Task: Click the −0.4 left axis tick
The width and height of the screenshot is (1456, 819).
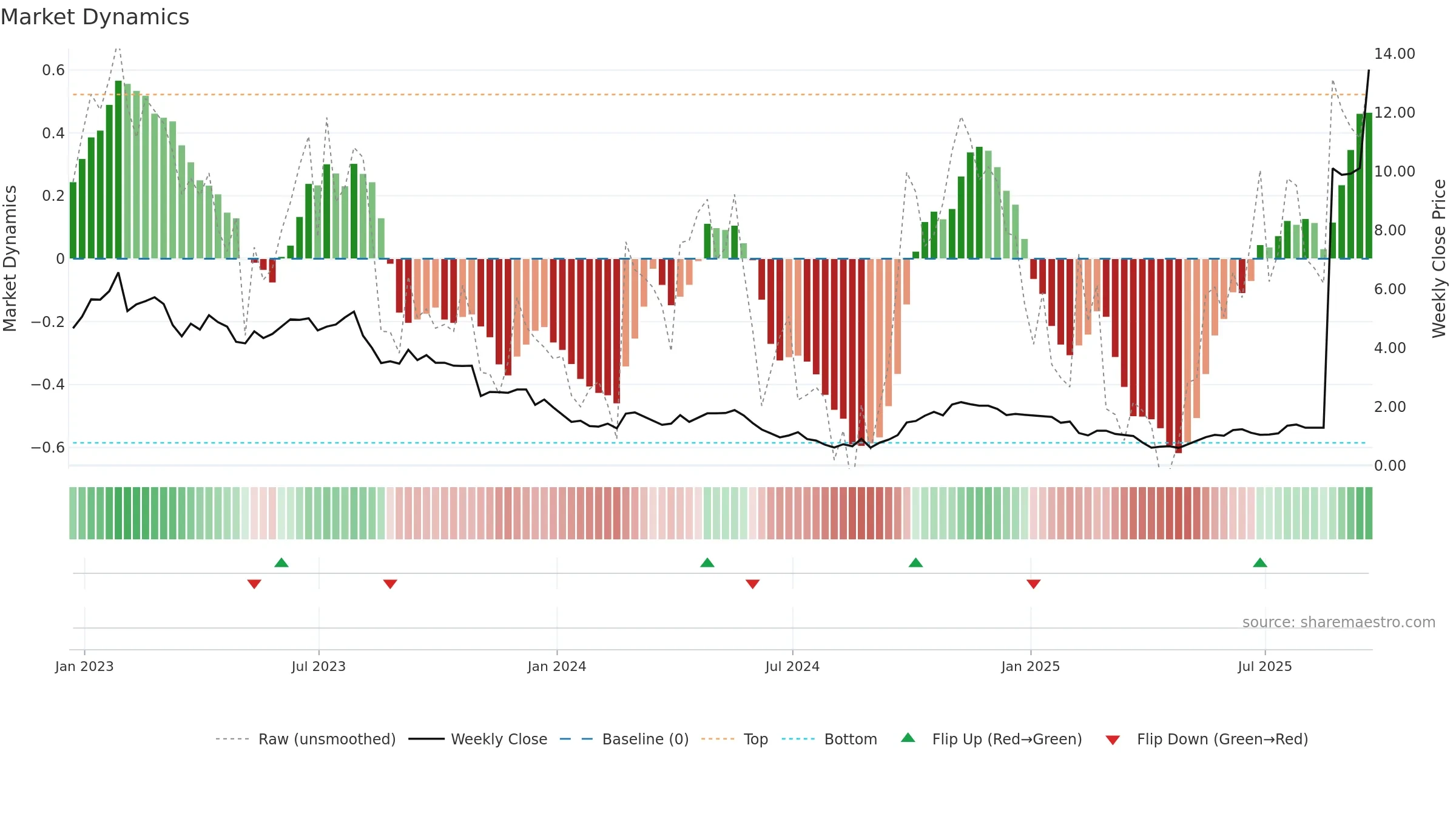Action: (x=48, y=384)
